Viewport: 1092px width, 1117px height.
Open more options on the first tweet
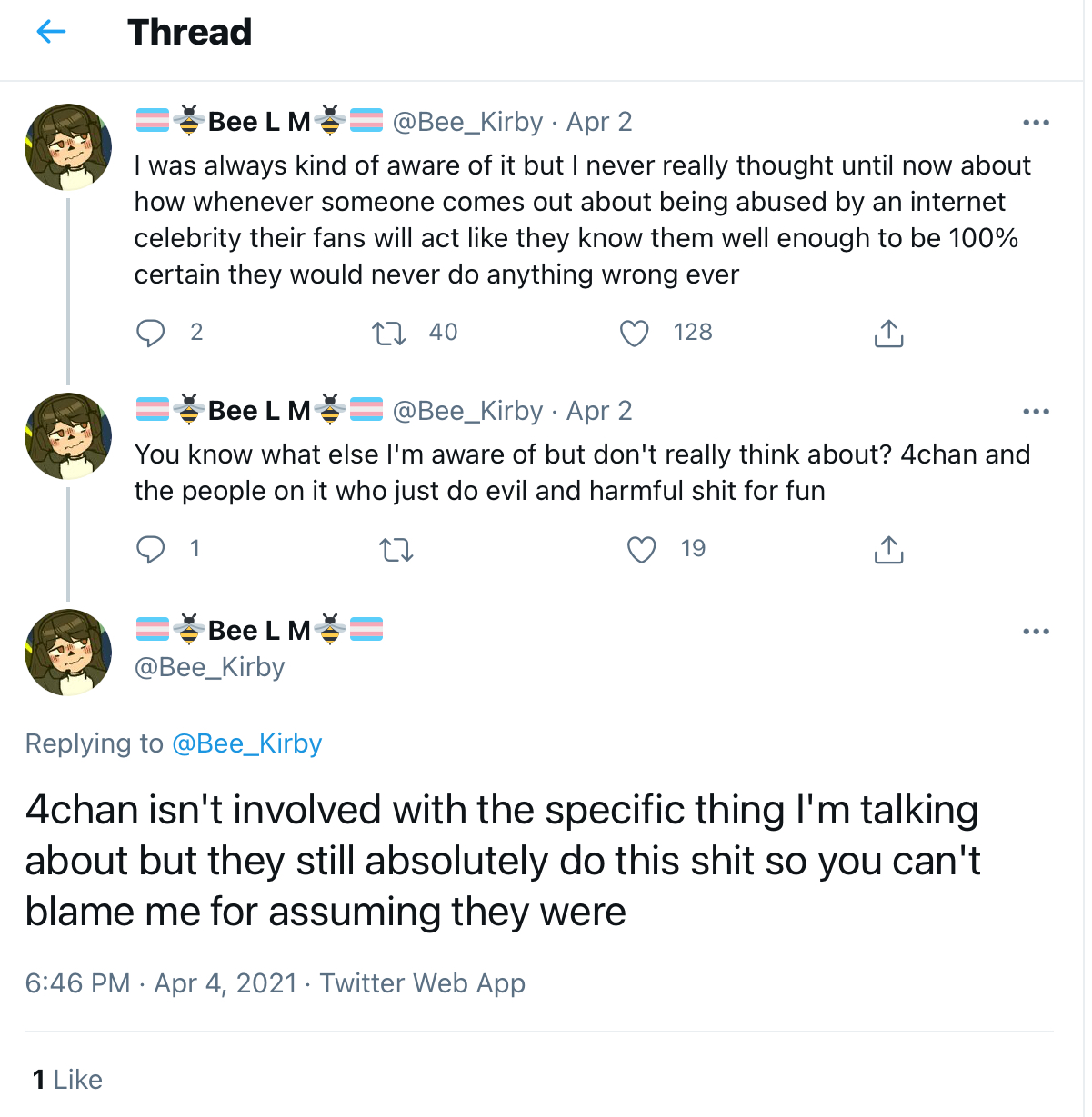pos(1036,123)
